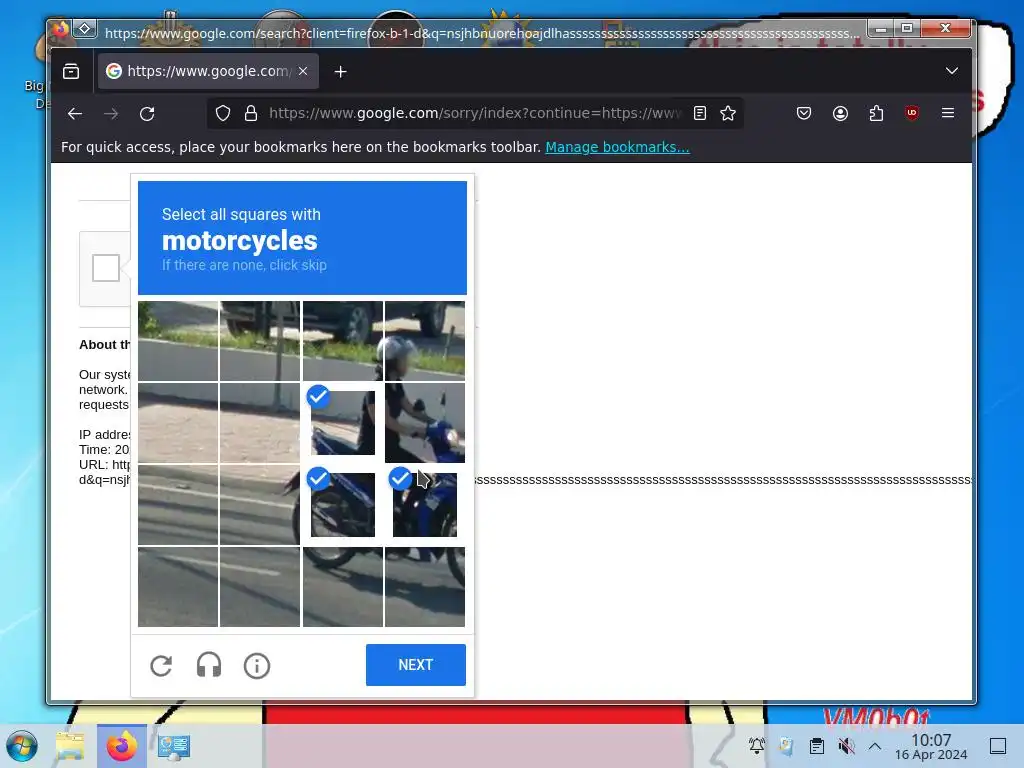Open the control panel taskbar icon
Image resolution: width=1024 pixels, height=768 pixels.
173,746
